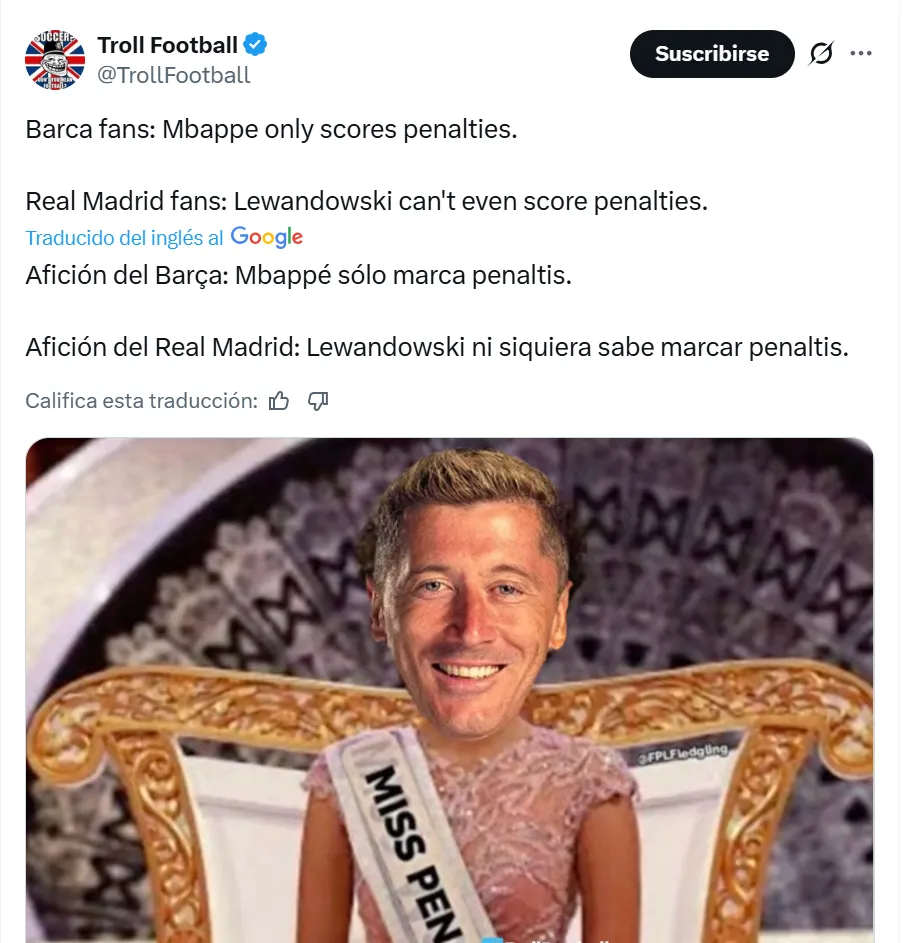Screen dimensions: 919x943
Task: Click the 'Afición del Real Madrid' translated line
Action: tap(437, 348)
